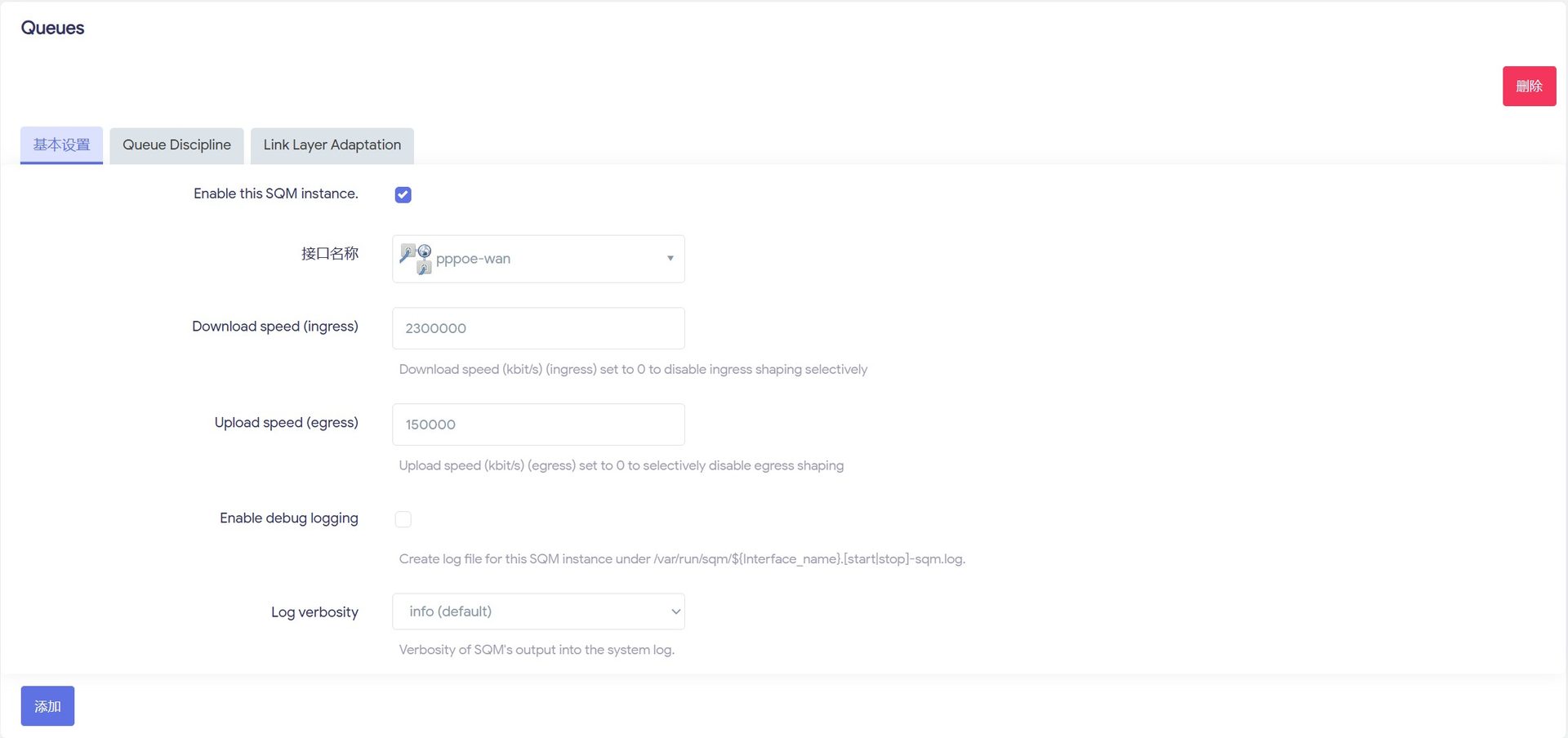Expand the Log verbosity info (default) dropdown
Screen dimensions: 1568x738
(x=538, y=611)
